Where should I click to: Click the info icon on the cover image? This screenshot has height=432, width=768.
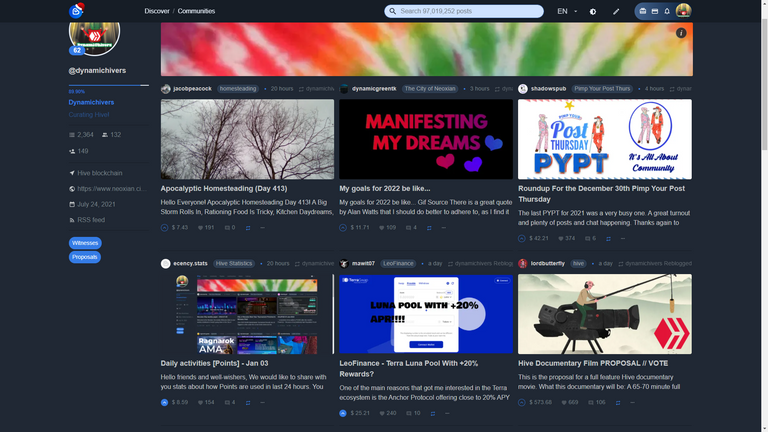(x=681, y=33)
